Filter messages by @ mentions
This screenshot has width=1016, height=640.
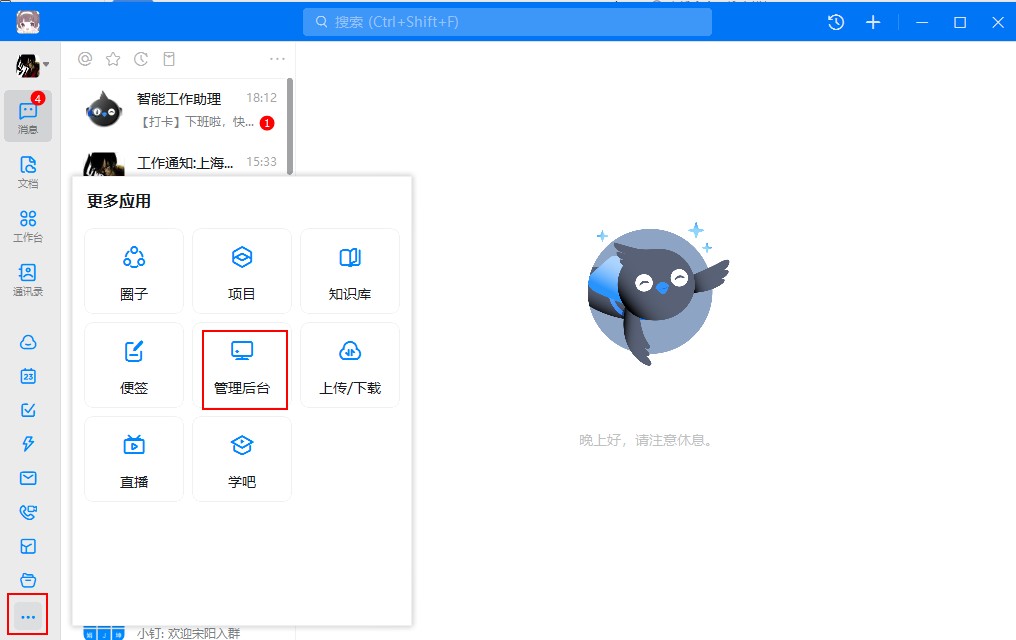85,59
